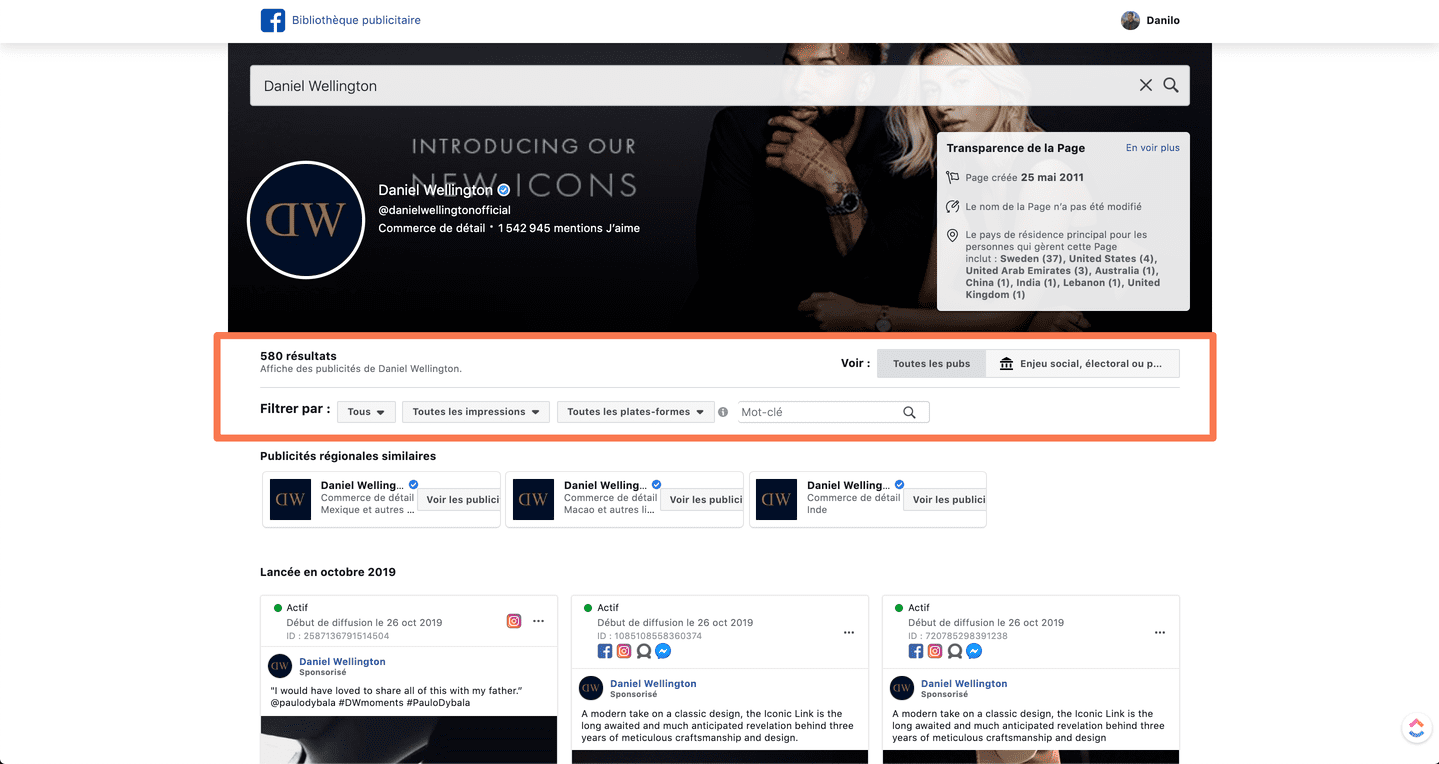The width and height of the screenshot is (1439, 764).
Task: Click the Publicités régionales similaires heading
Action: (348, 456)
